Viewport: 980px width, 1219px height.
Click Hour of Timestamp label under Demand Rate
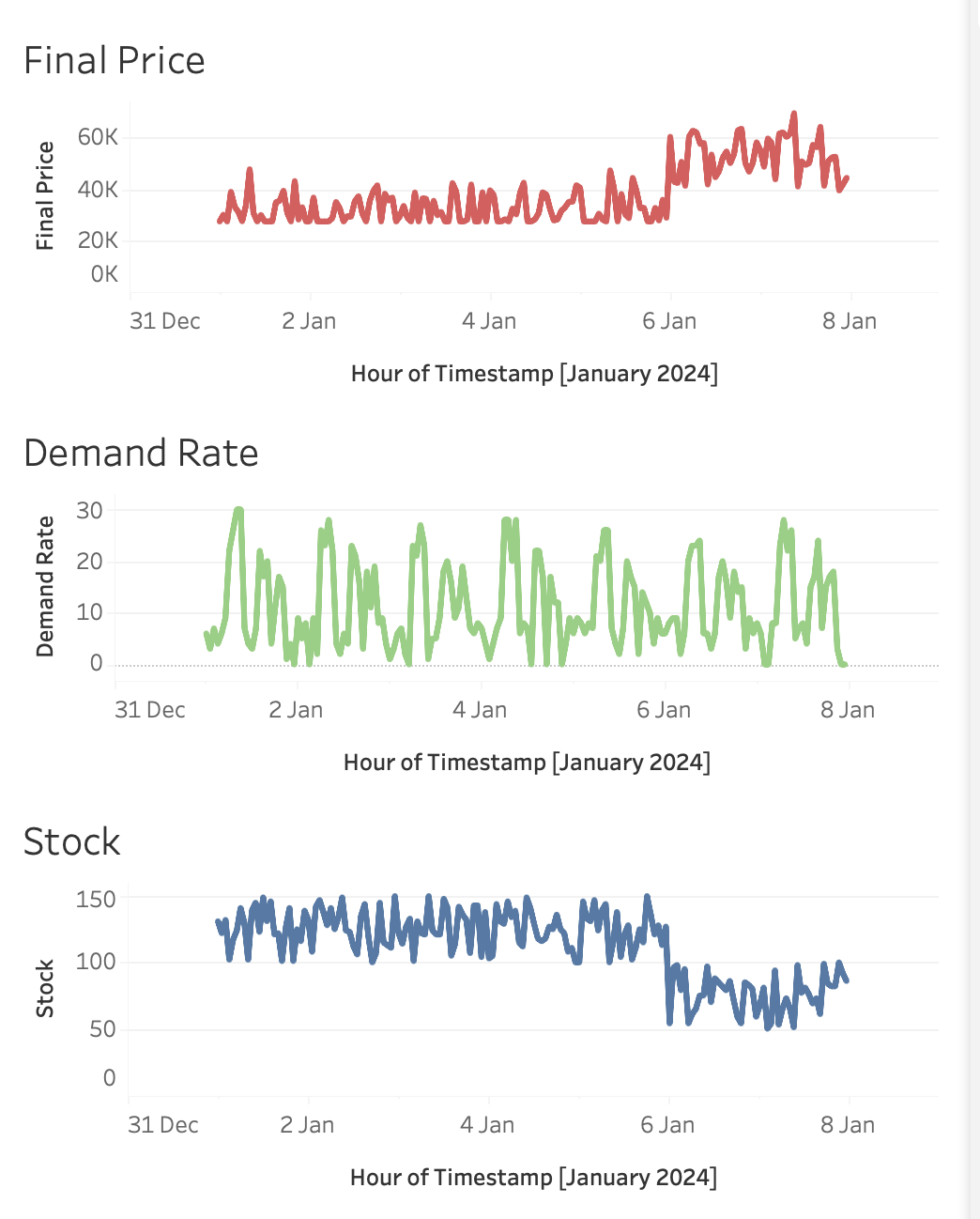[x=528, y=762]
